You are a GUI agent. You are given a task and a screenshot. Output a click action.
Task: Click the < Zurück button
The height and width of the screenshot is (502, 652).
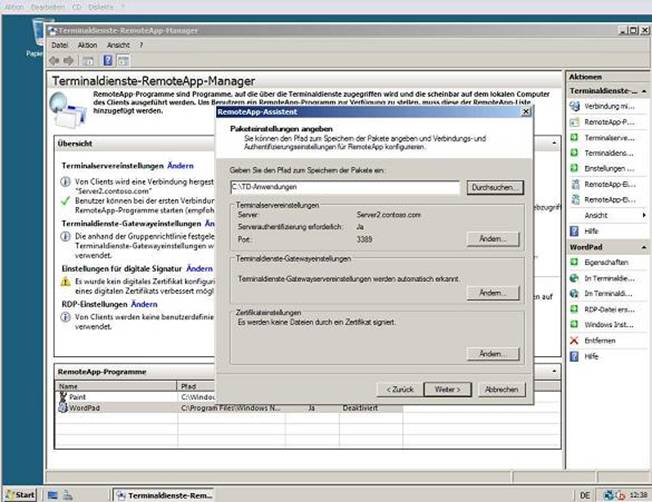tap(400, 390)
